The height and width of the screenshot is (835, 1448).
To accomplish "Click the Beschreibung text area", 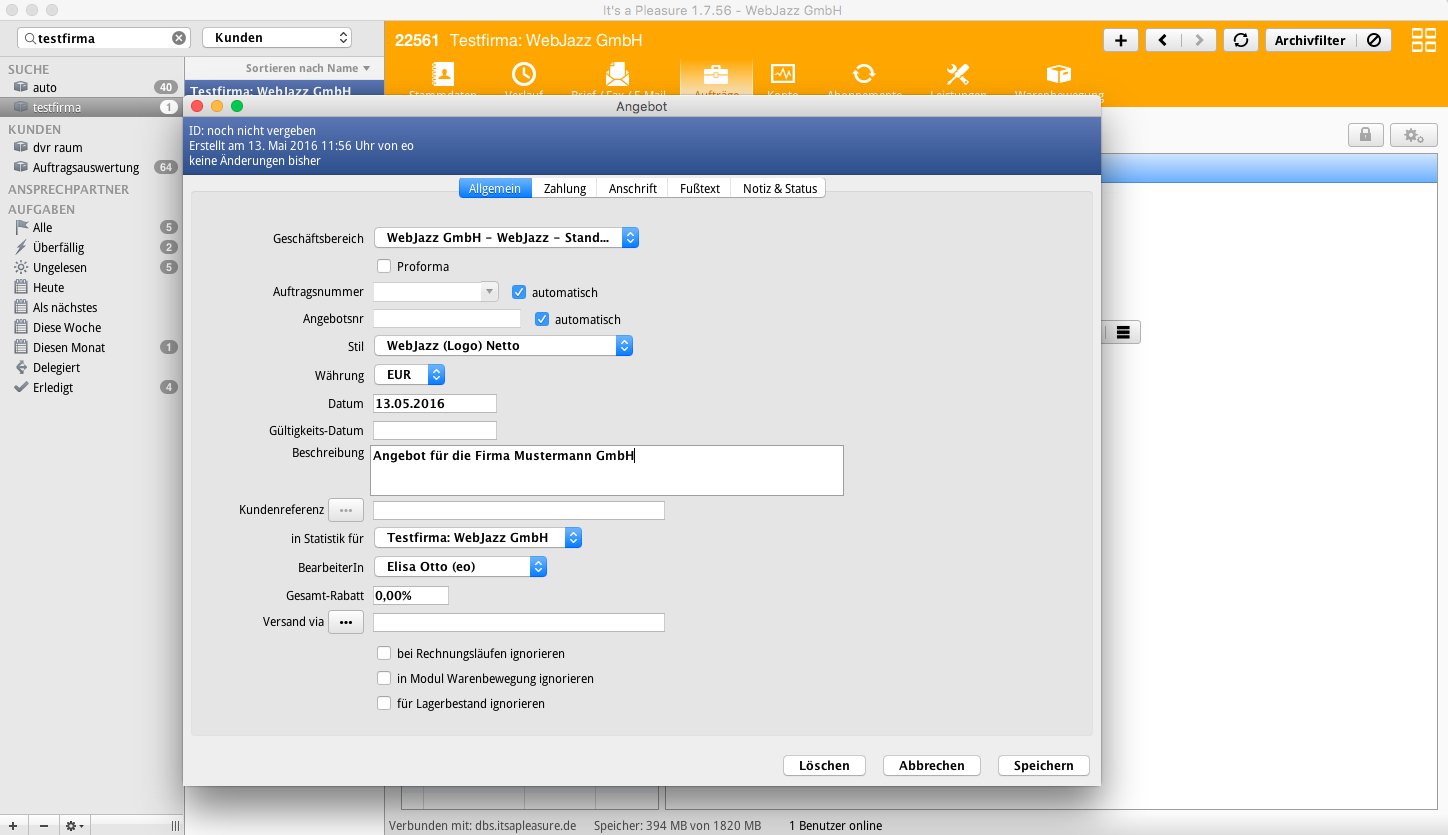I will coord(607,470).
